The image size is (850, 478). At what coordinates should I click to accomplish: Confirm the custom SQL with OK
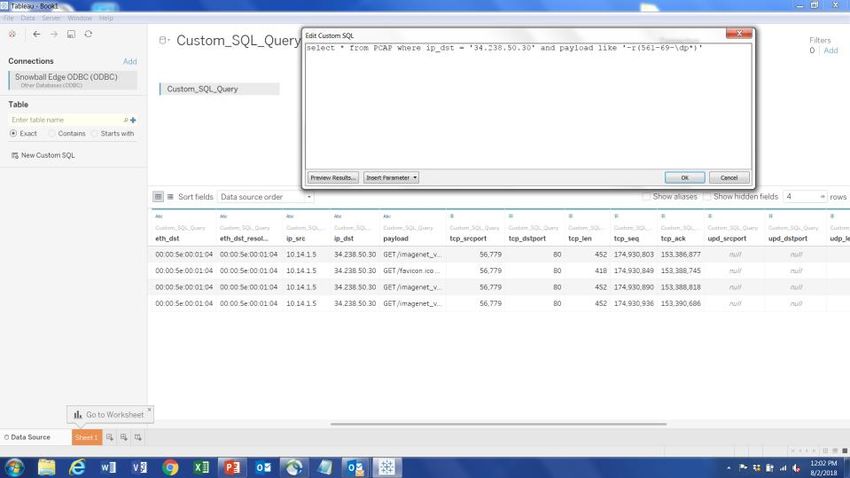(x=685, y=178)
